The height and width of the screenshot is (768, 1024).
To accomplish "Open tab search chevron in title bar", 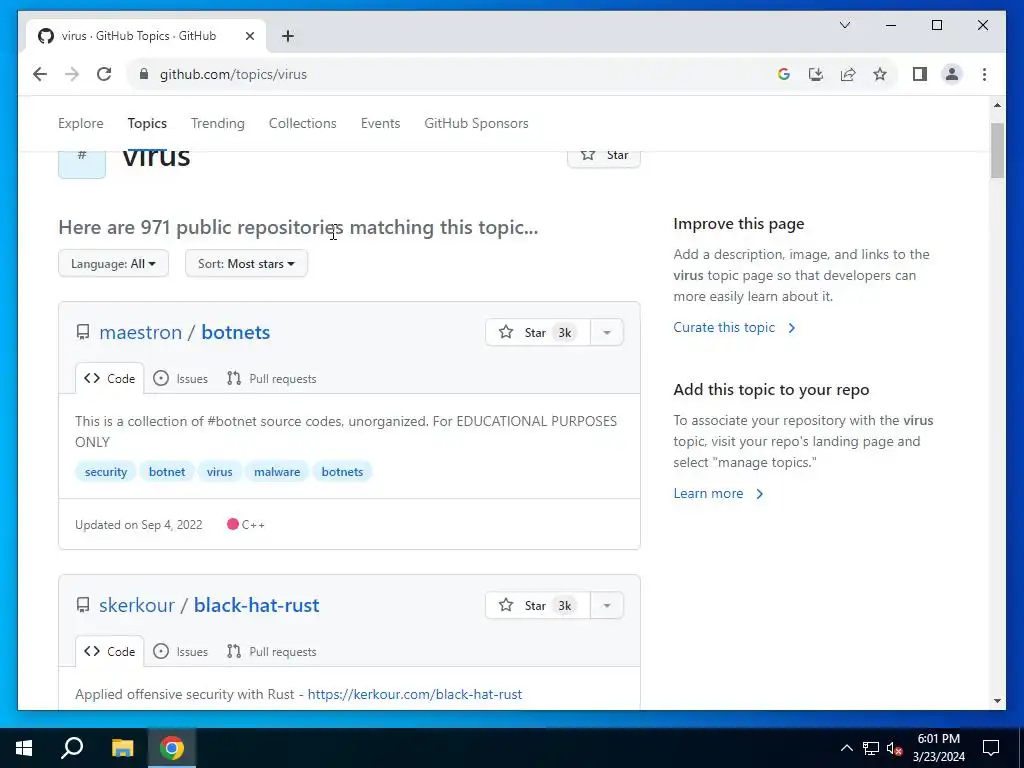I will [845, 25].
